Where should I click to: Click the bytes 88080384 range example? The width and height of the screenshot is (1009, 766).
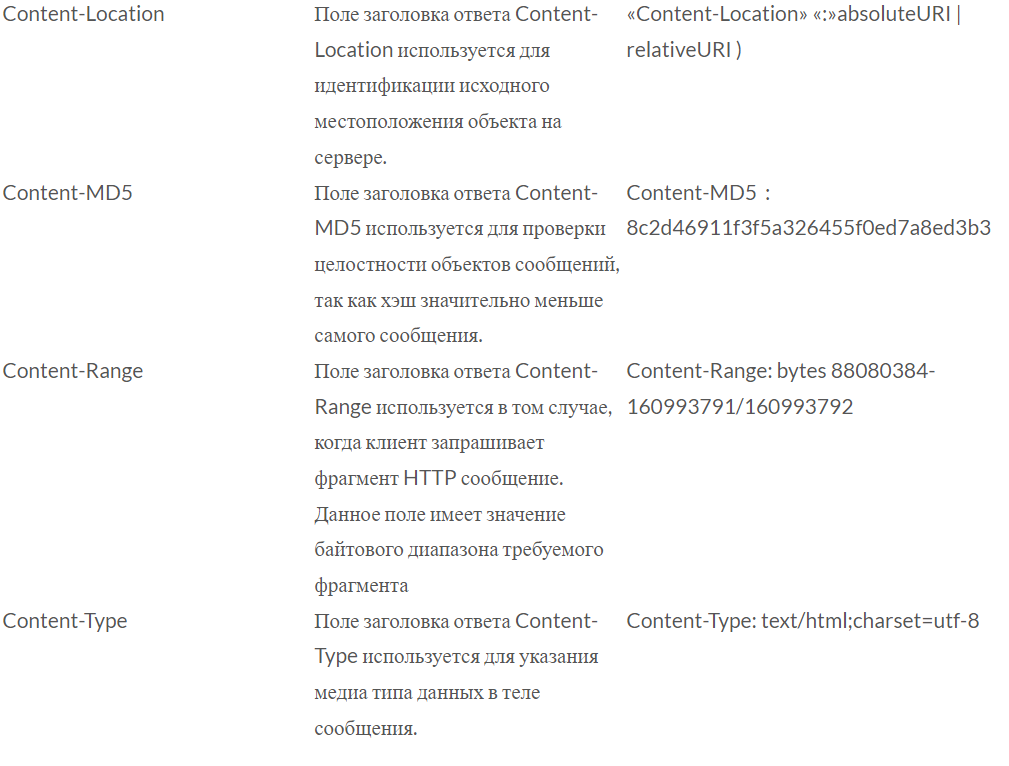781,371
